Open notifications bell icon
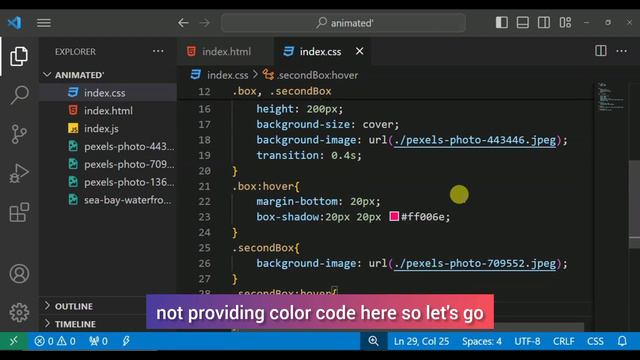Screen dimensions: 640x360 (622, 341)
